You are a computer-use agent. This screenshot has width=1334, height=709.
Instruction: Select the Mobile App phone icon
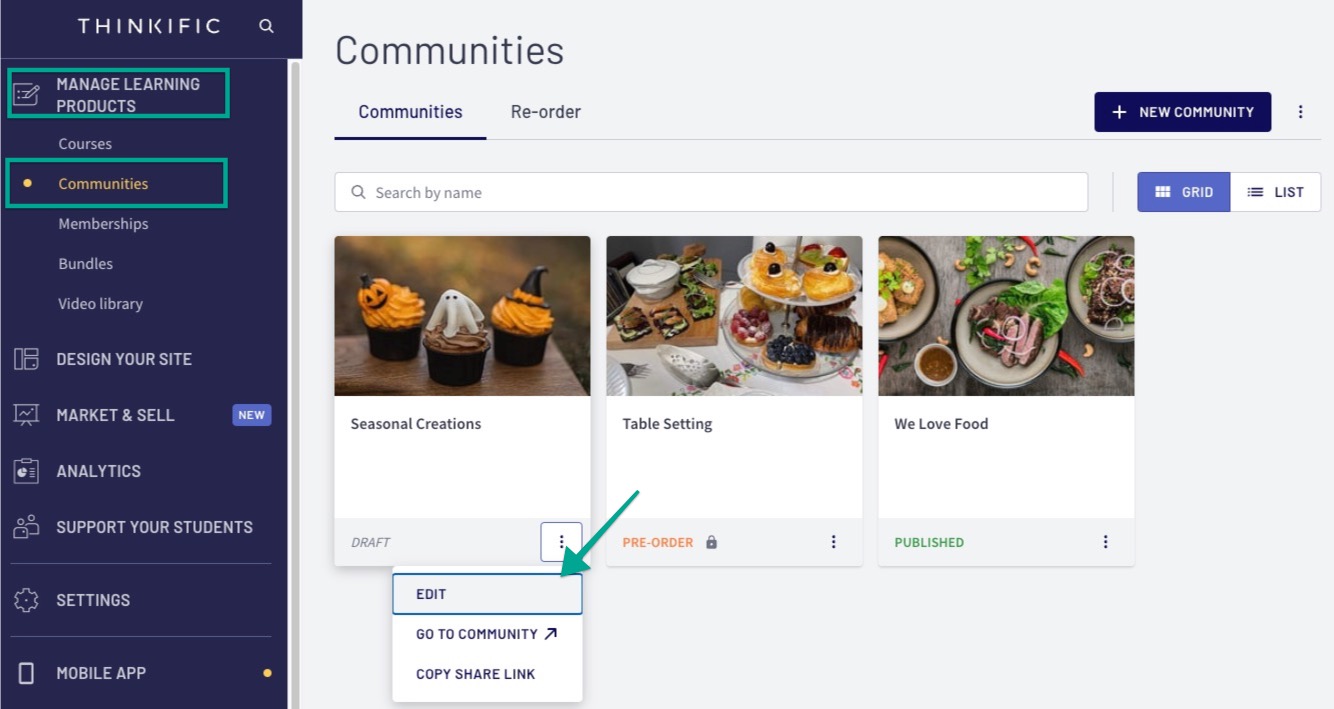pos(26,673)
